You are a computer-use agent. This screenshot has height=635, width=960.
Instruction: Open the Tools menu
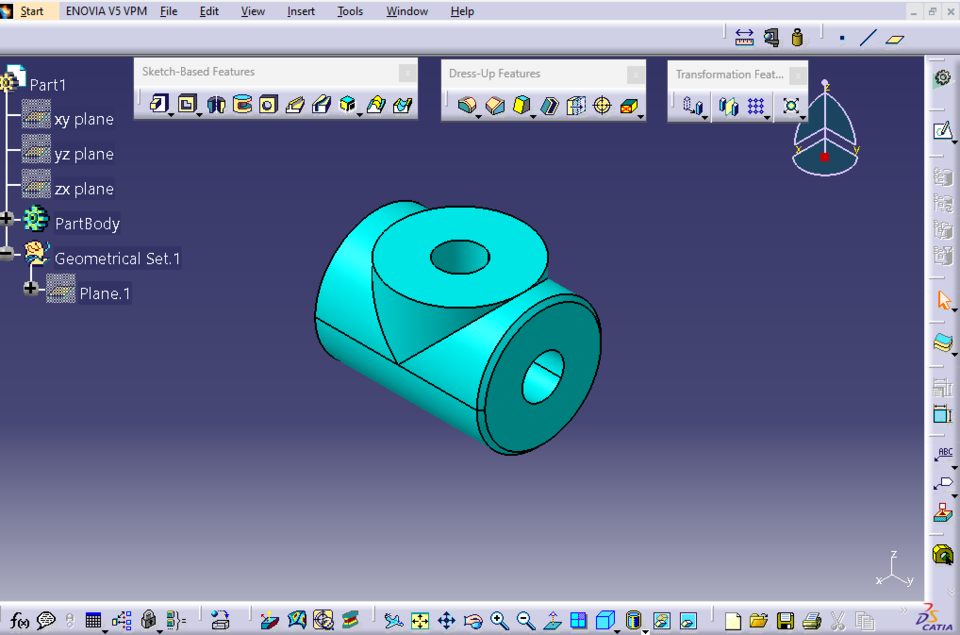[x=350, y=11]
